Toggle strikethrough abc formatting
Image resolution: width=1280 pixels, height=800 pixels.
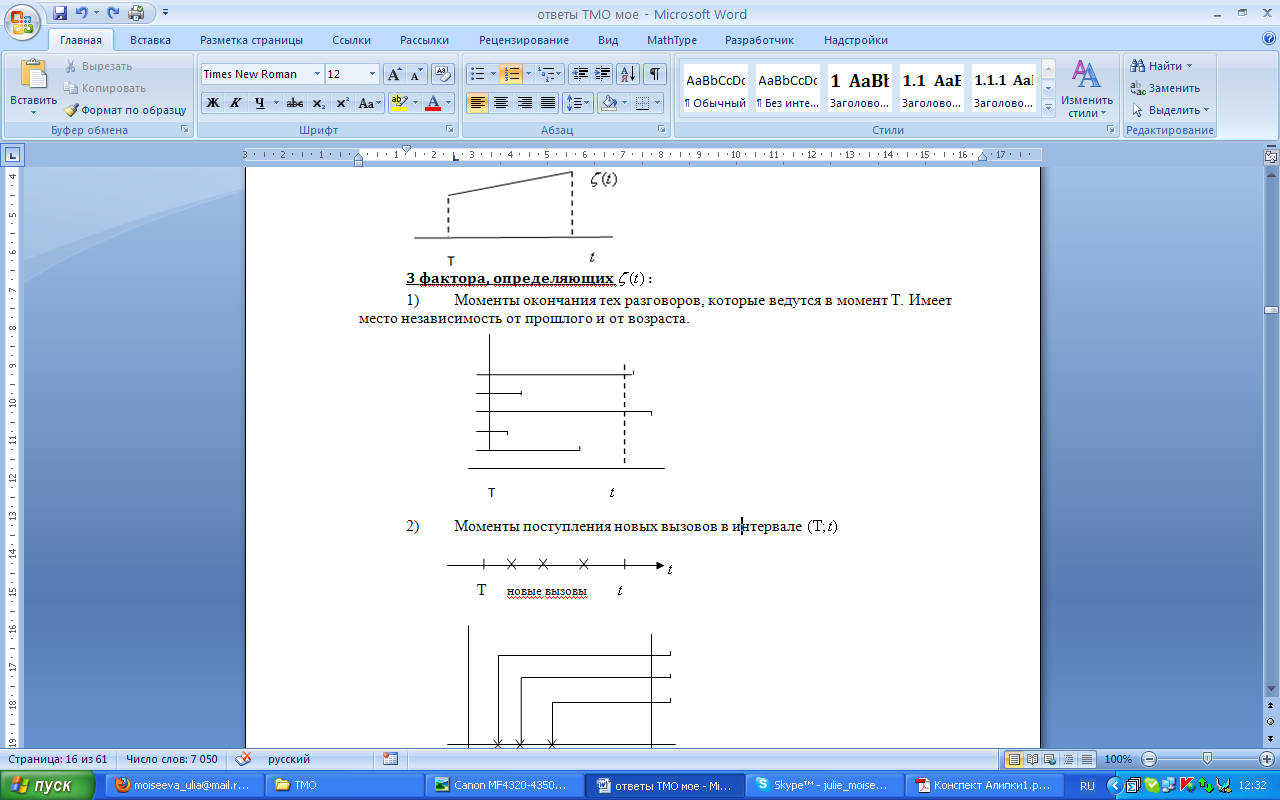tap(295, 102)
